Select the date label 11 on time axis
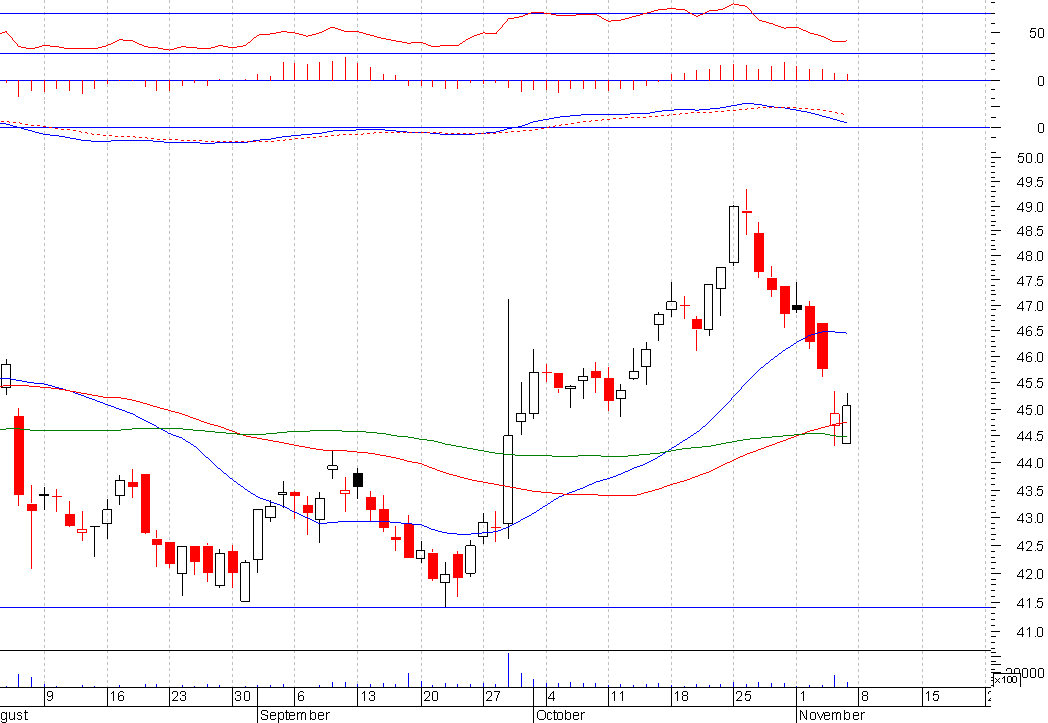Viewport: 1048px width, 723px height. pyautogui.click(x=617, y=696)
